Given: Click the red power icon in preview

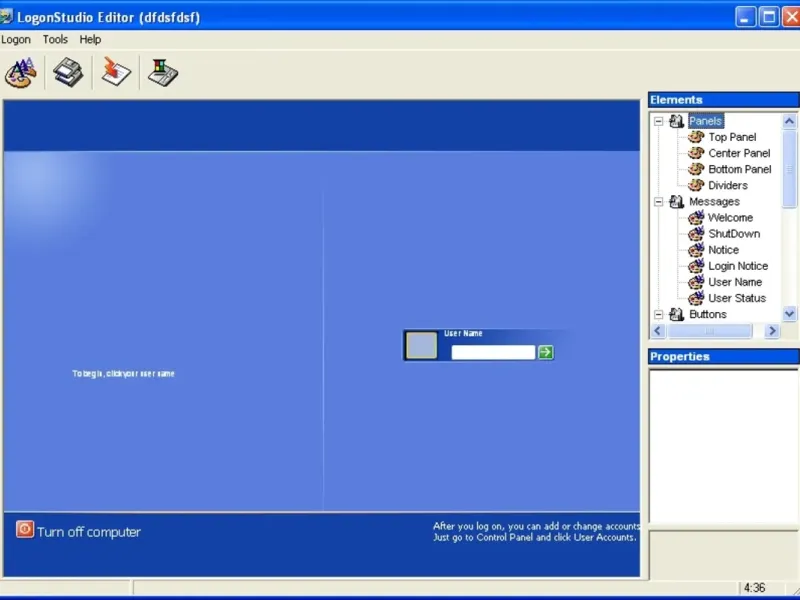Looking at the screenshot, I should (x=24, y=529).
